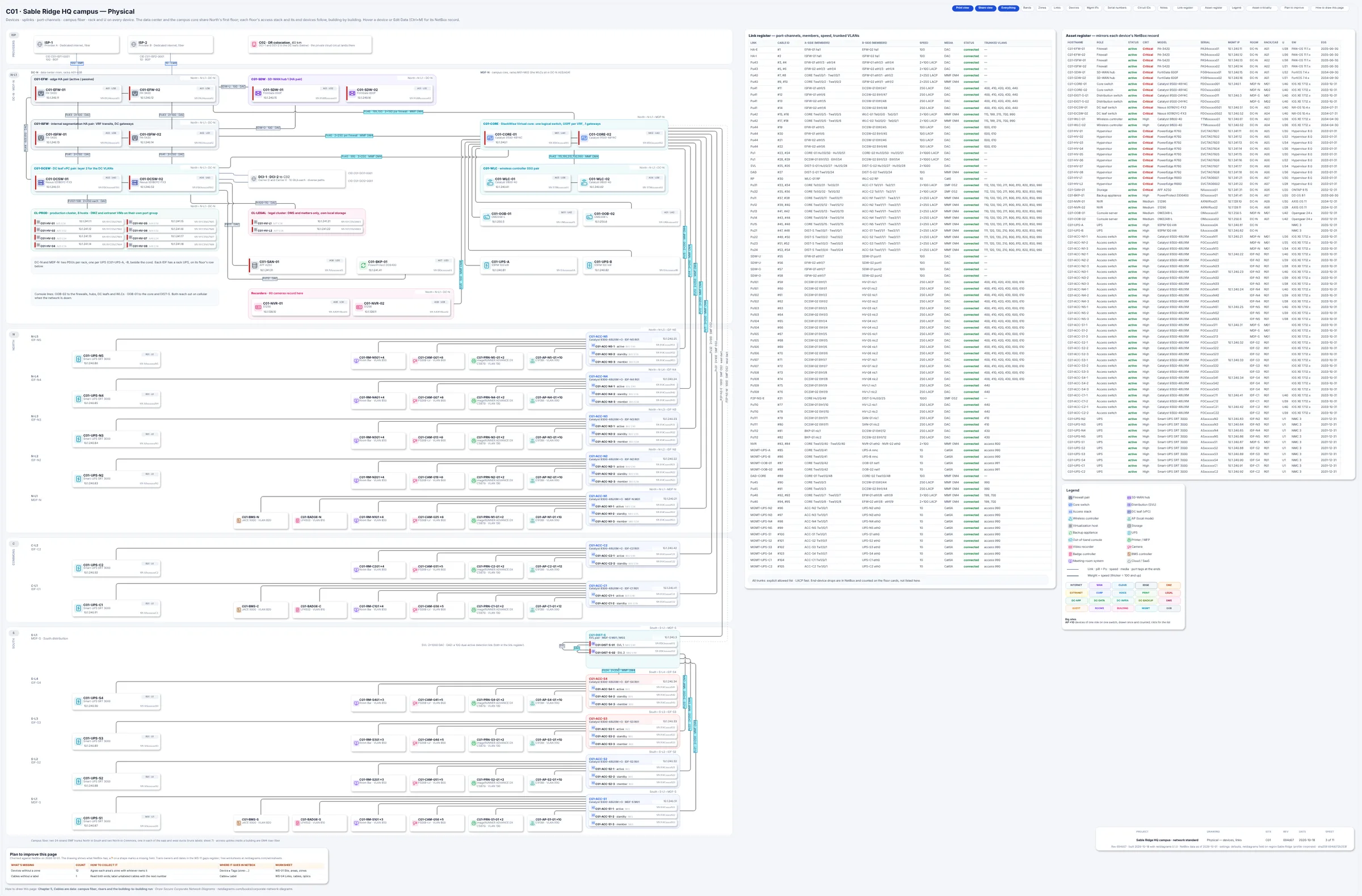Screen dimensions: 1362x896
Task: Switch to Share view
Action: pyautogui.click(x=985, y=8)
